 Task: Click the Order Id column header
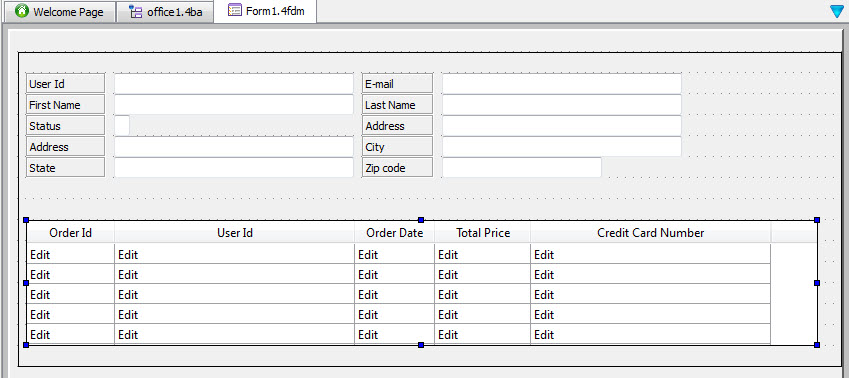[70, 233]
